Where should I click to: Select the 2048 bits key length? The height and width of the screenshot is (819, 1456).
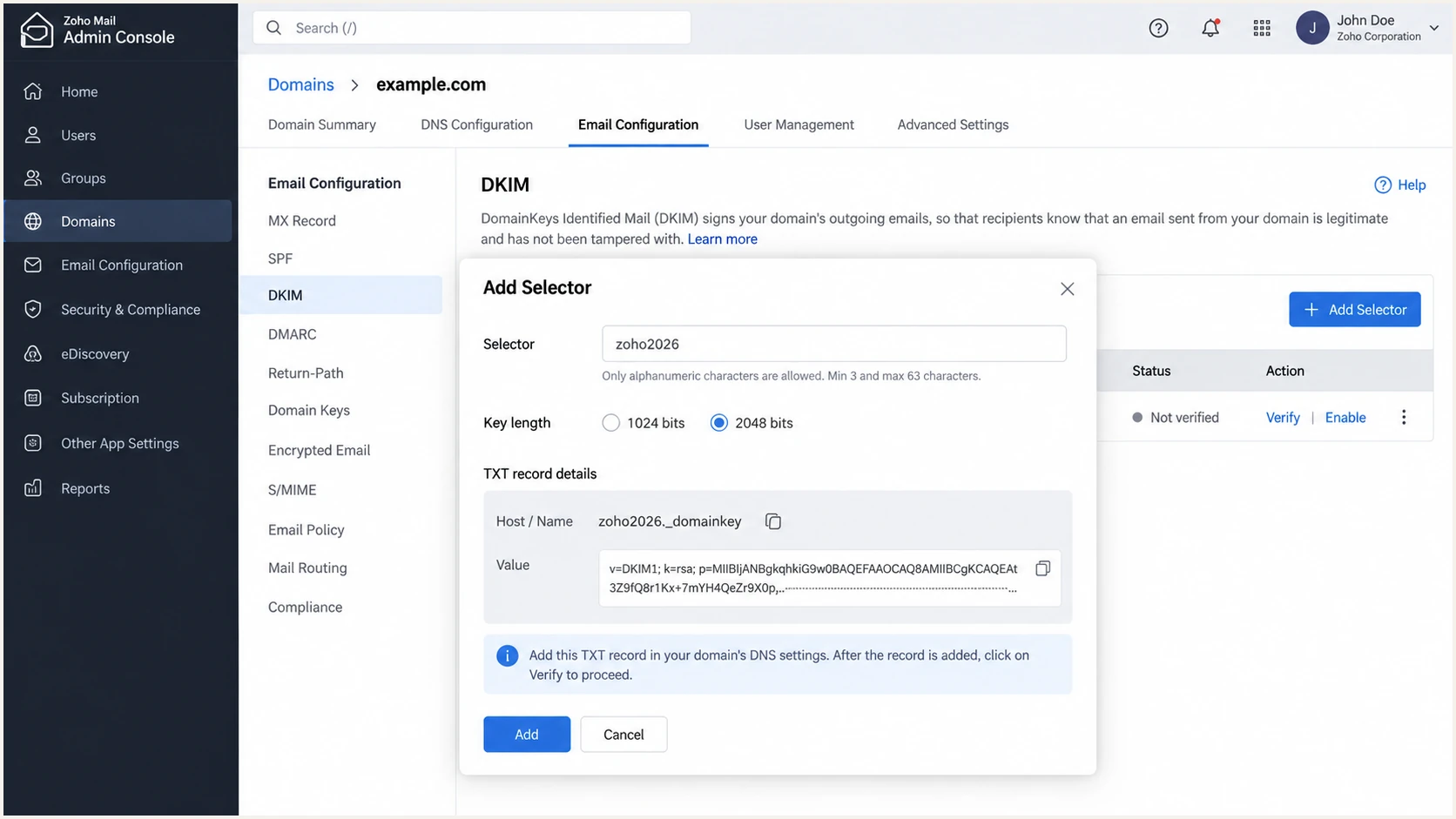[x=719, y=423]
